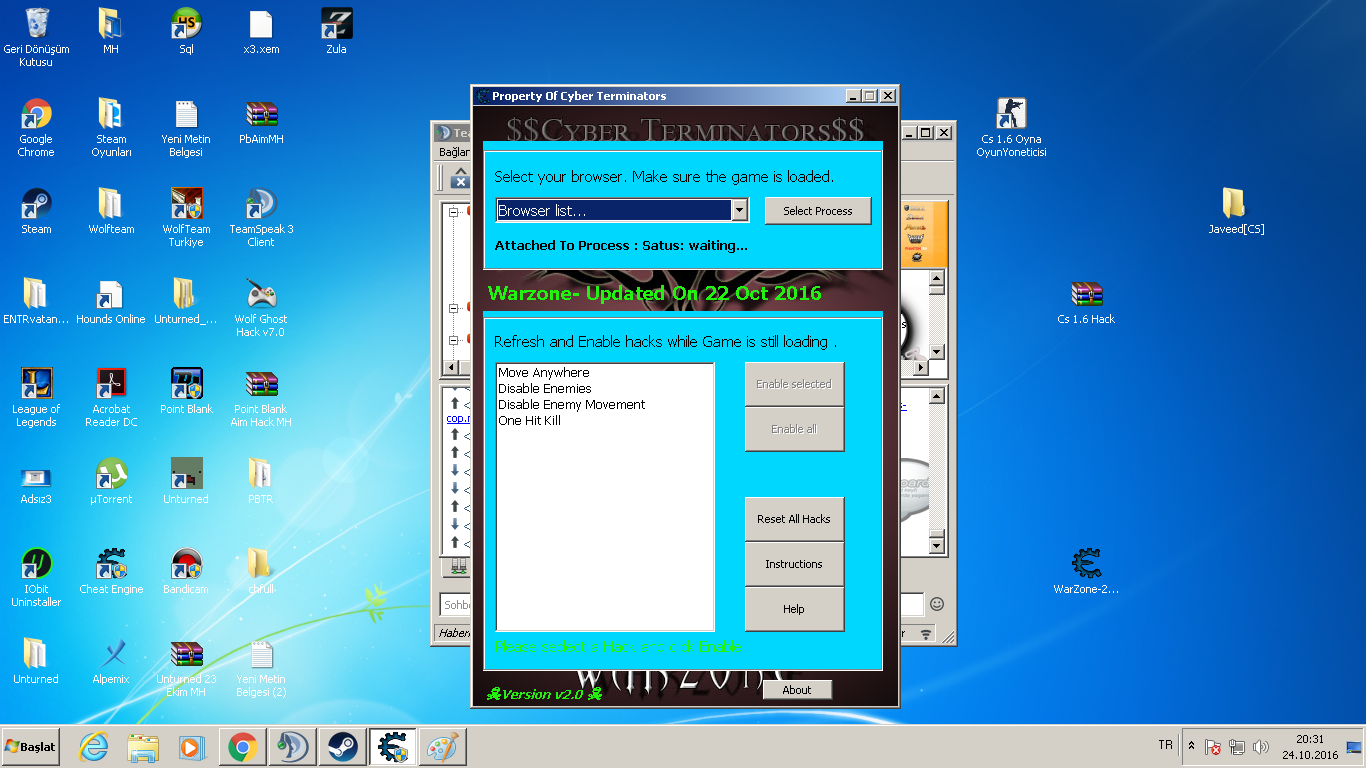Switch to TeamSpeak on the taskbar
This screenshot has height=768, width=1366.
(x=292, y=747)
